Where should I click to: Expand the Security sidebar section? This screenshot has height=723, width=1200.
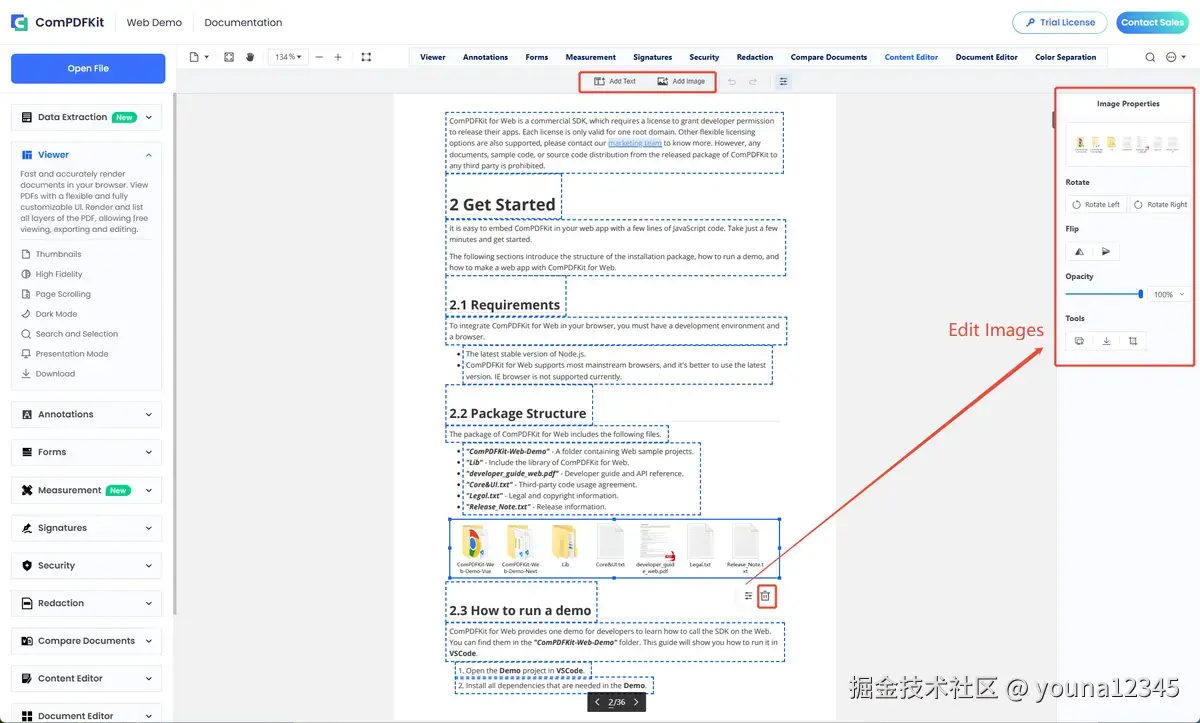pos(86,565)
